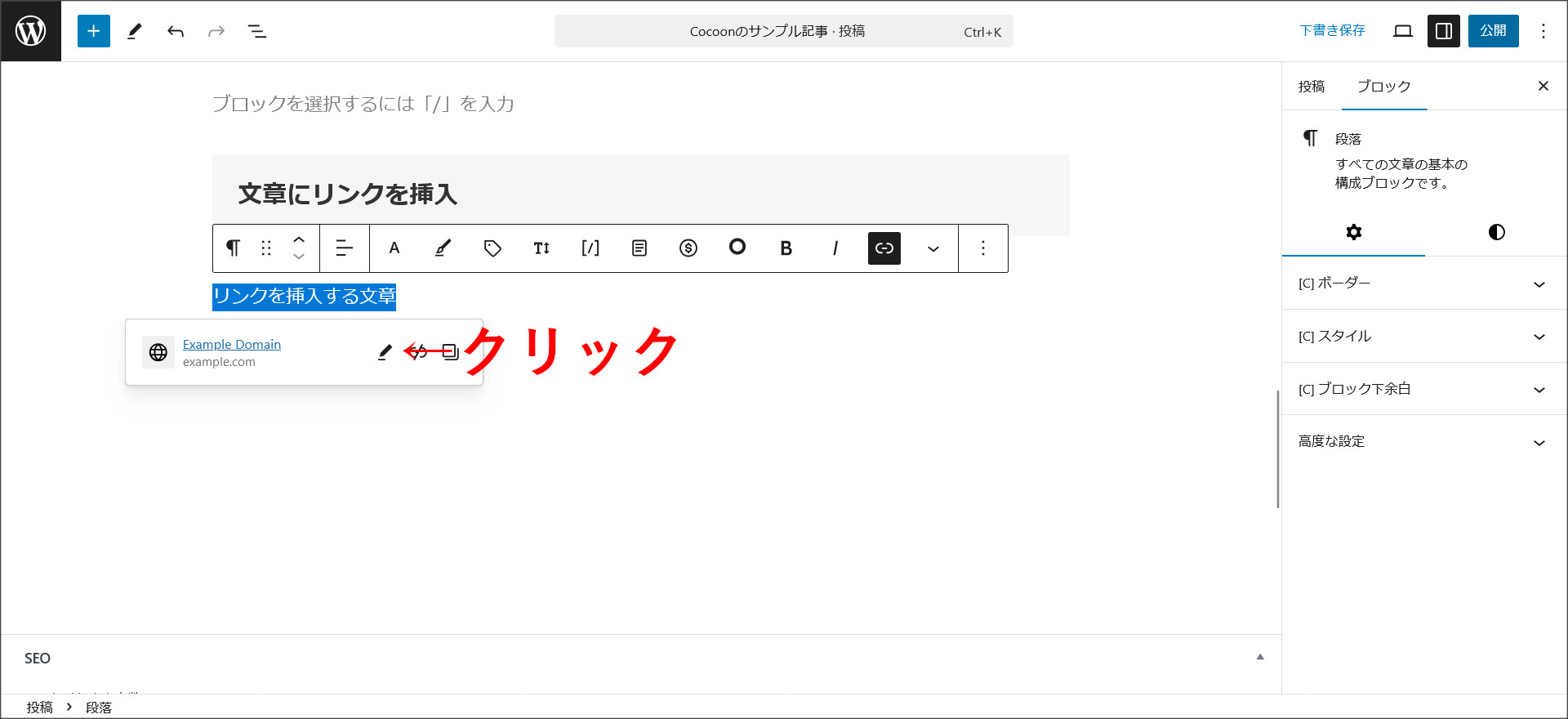Click the empty paragraph placeholder block
The width and height of the screenshot is (1568, 719).
(363, 104)
